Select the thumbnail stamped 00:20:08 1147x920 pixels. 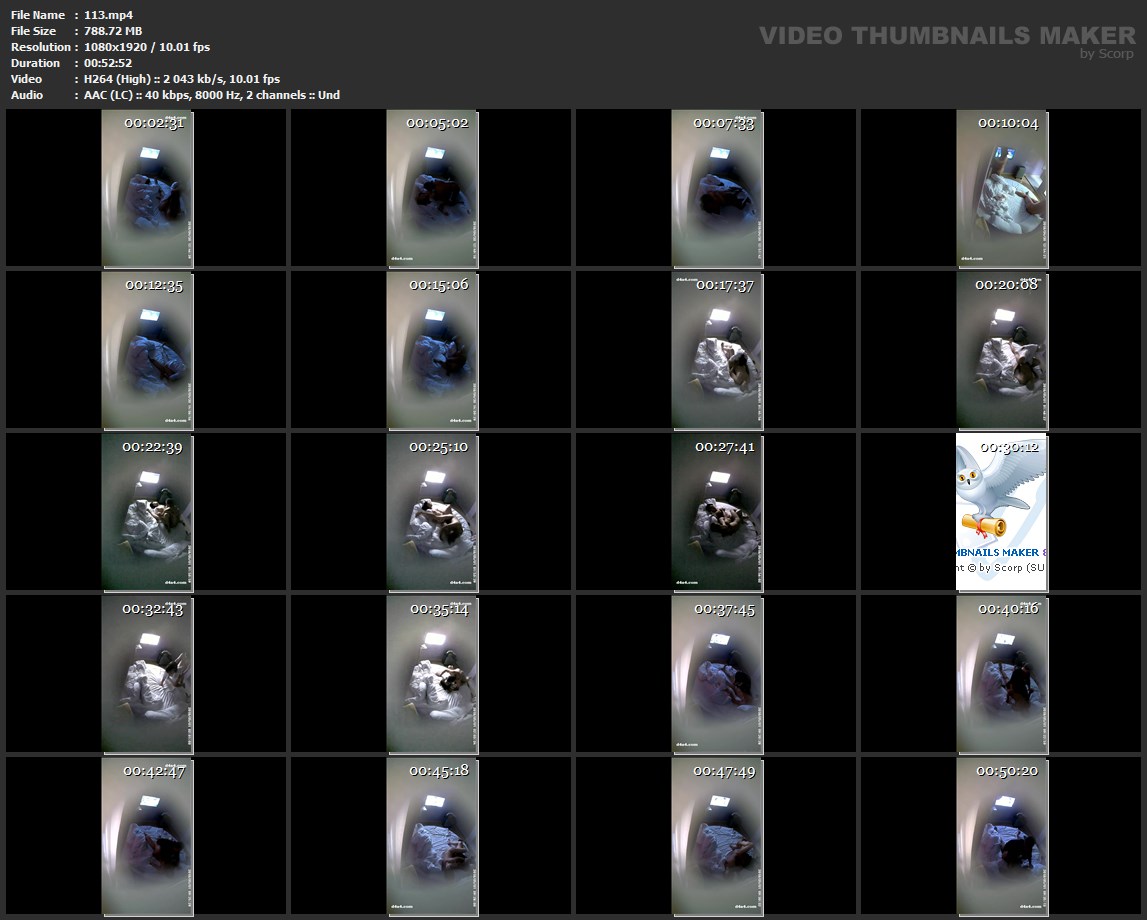click(x=1002, y=350)
